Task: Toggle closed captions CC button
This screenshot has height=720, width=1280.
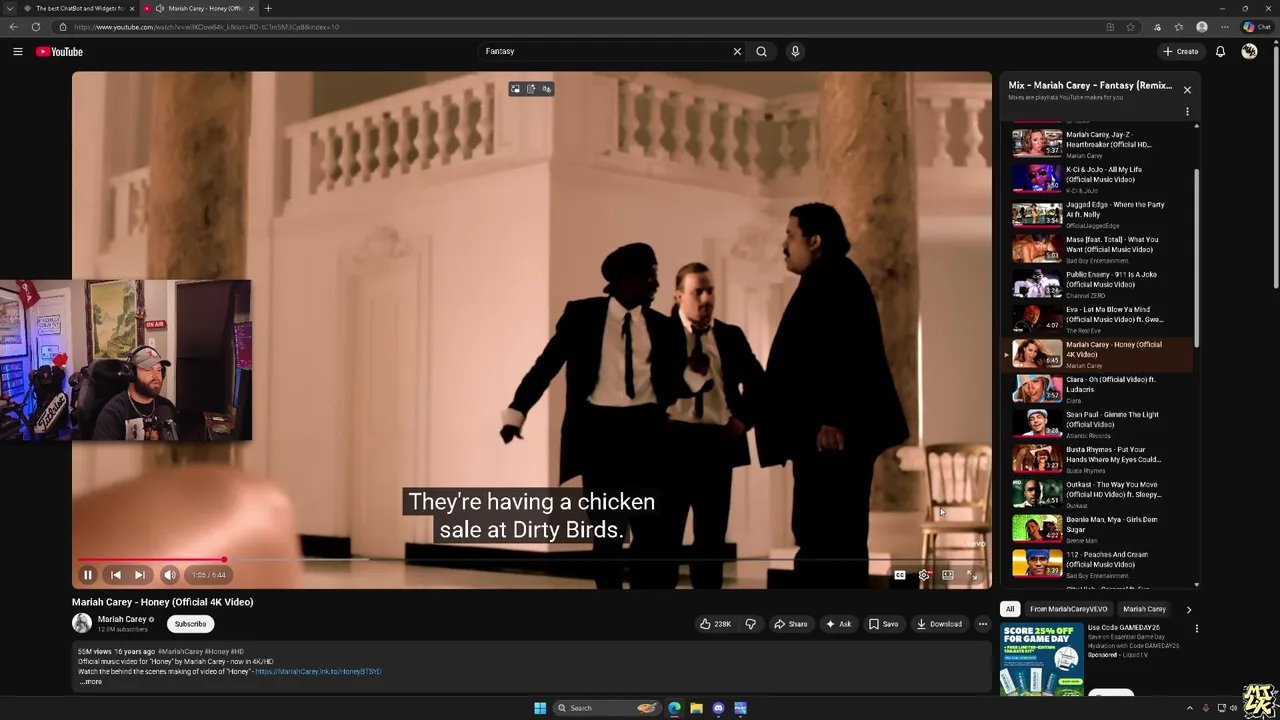Action: click(900, 575)
